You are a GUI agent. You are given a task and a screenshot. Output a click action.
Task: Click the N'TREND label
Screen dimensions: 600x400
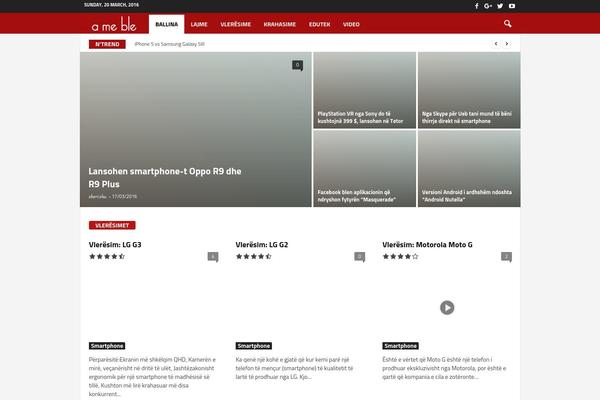pos(107,44)
